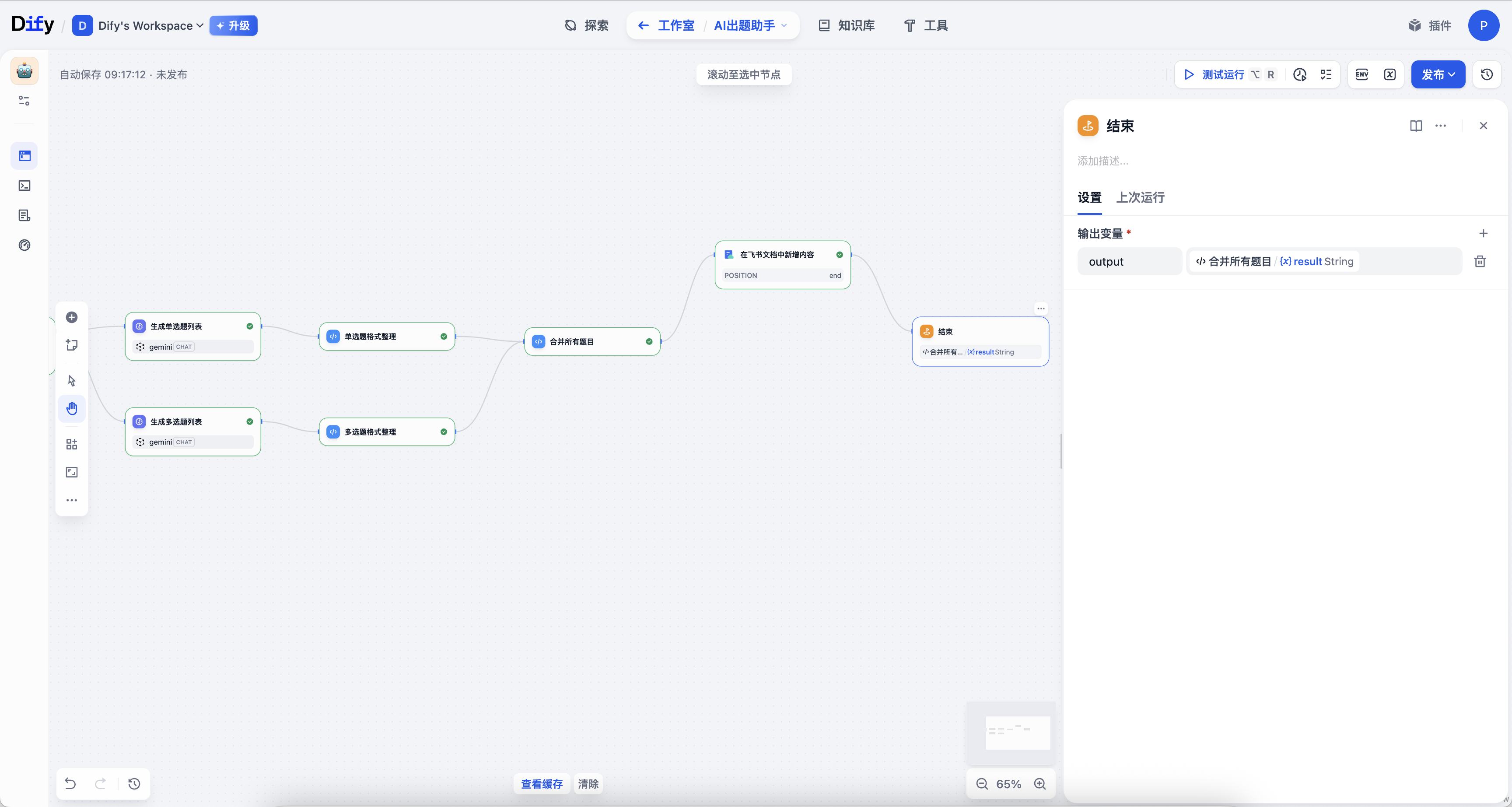Zoom in the workflow canvas
The image size is (1512, 807).
1039,783
